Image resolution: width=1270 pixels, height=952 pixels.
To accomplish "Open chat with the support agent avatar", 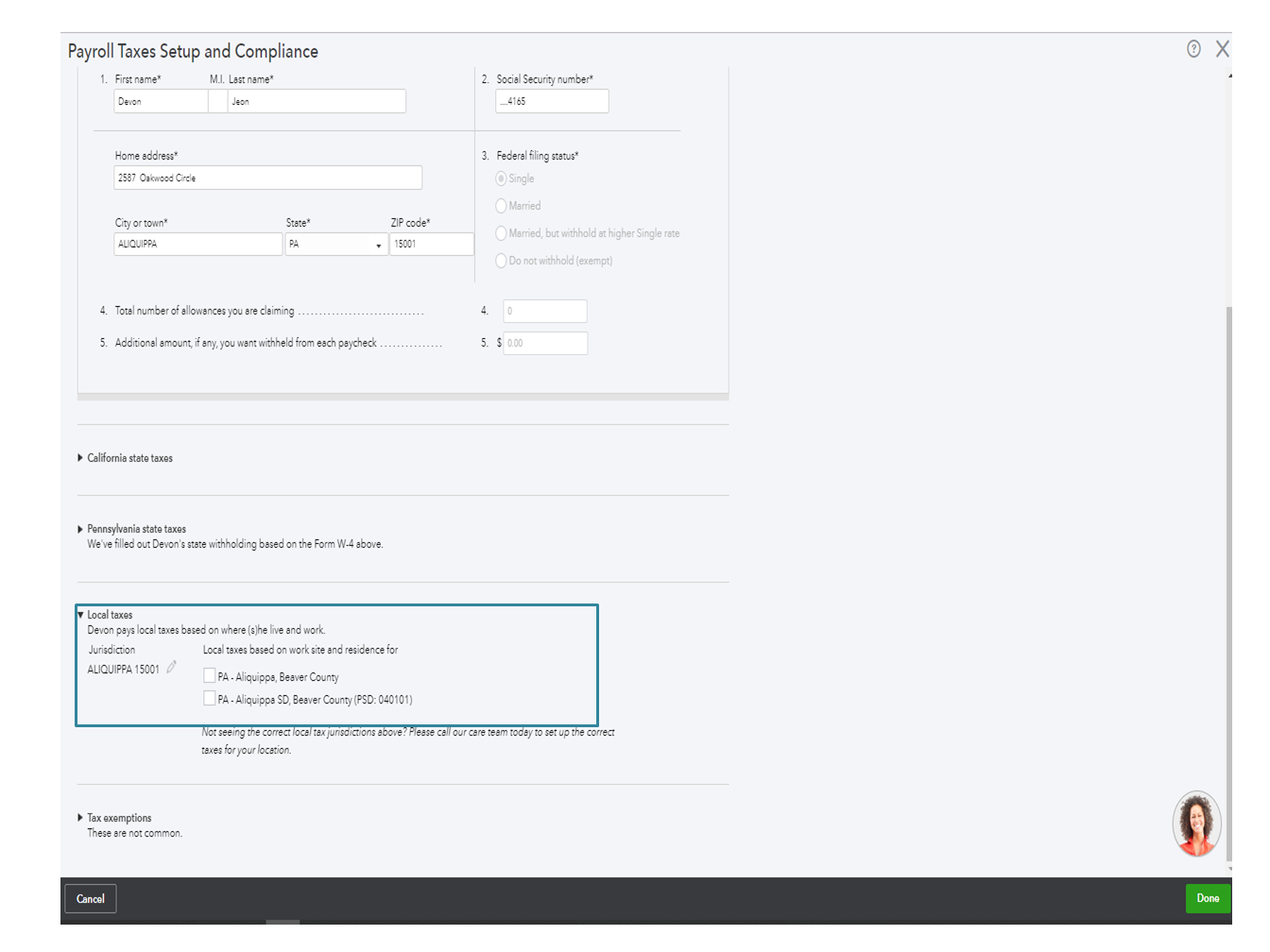I will click(1196, 824).
